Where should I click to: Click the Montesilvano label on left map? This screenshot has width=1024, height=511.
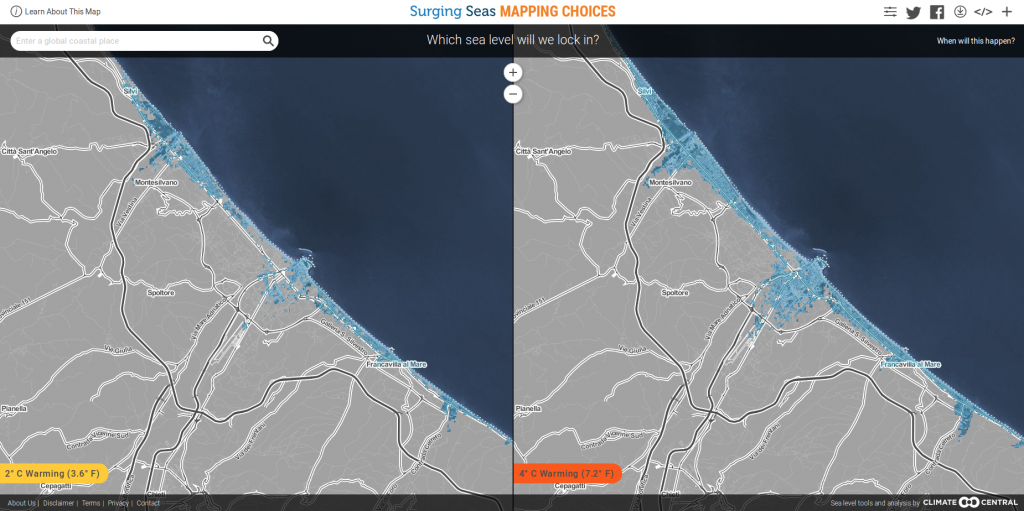tap(156, 183)
